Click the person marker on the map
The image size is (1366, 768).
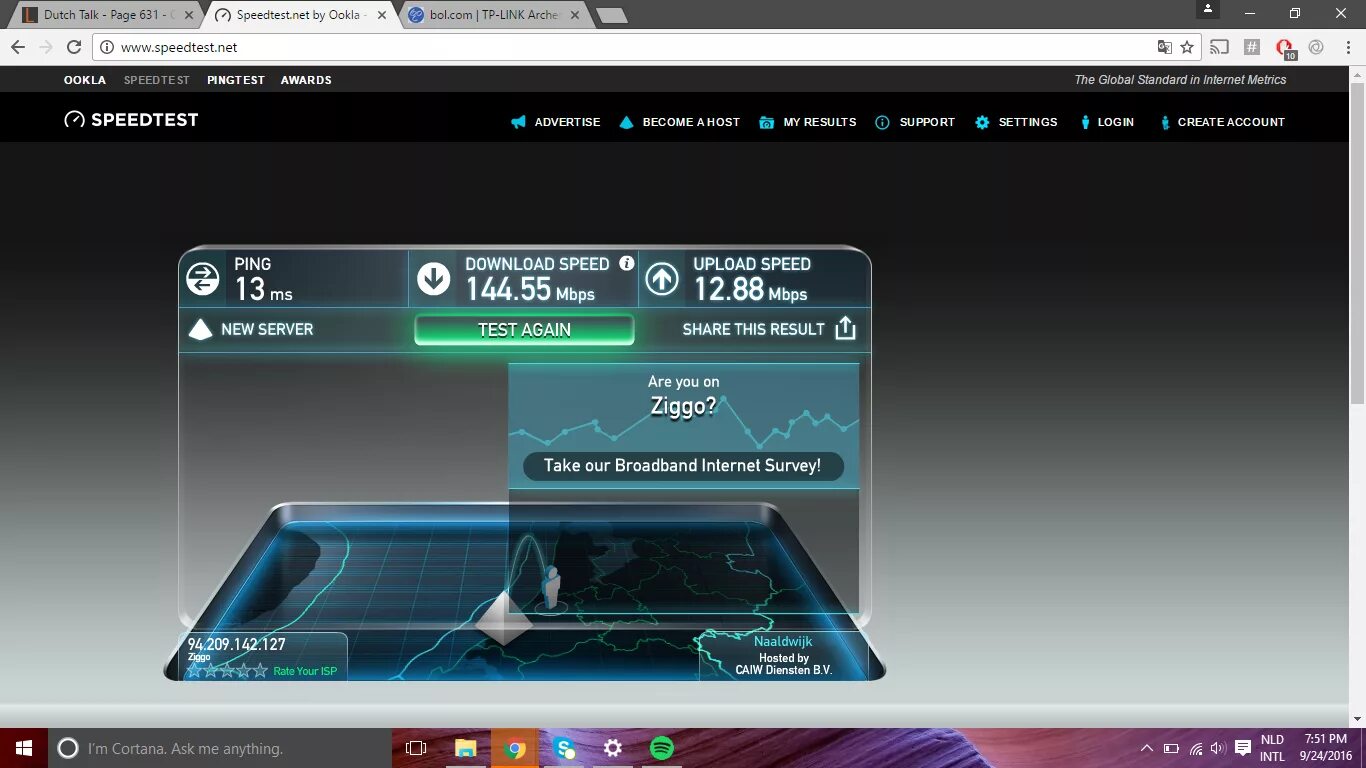549,588
